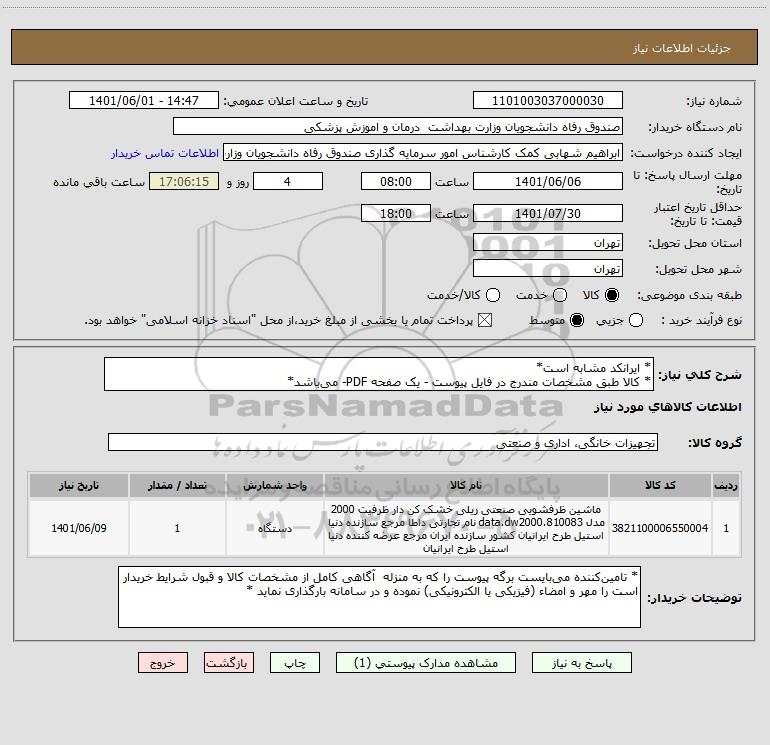Select the جزیی purchase type radio
The image size is (770, 745).
click(x=635, y=320)
